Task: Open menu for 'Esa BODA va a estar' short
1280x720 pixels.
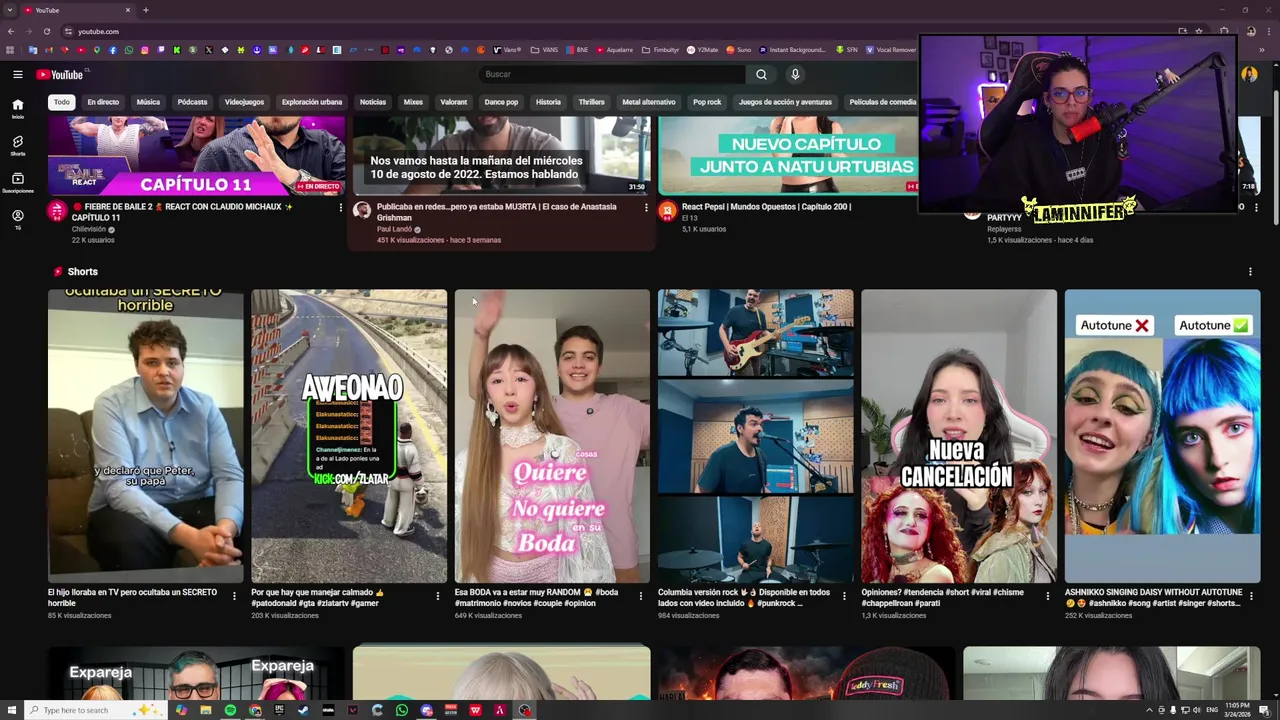Action: 641,596
